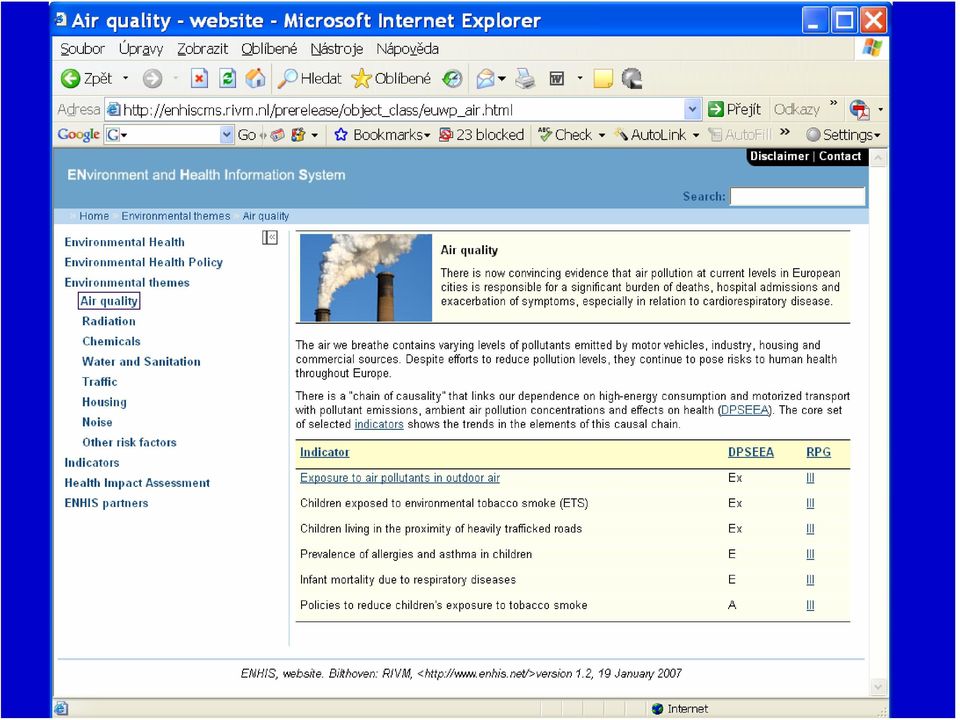The width and height of the screenshot is (960, 720).
Task: Click the smokestack Air quality image
Action: pos(366,277)
